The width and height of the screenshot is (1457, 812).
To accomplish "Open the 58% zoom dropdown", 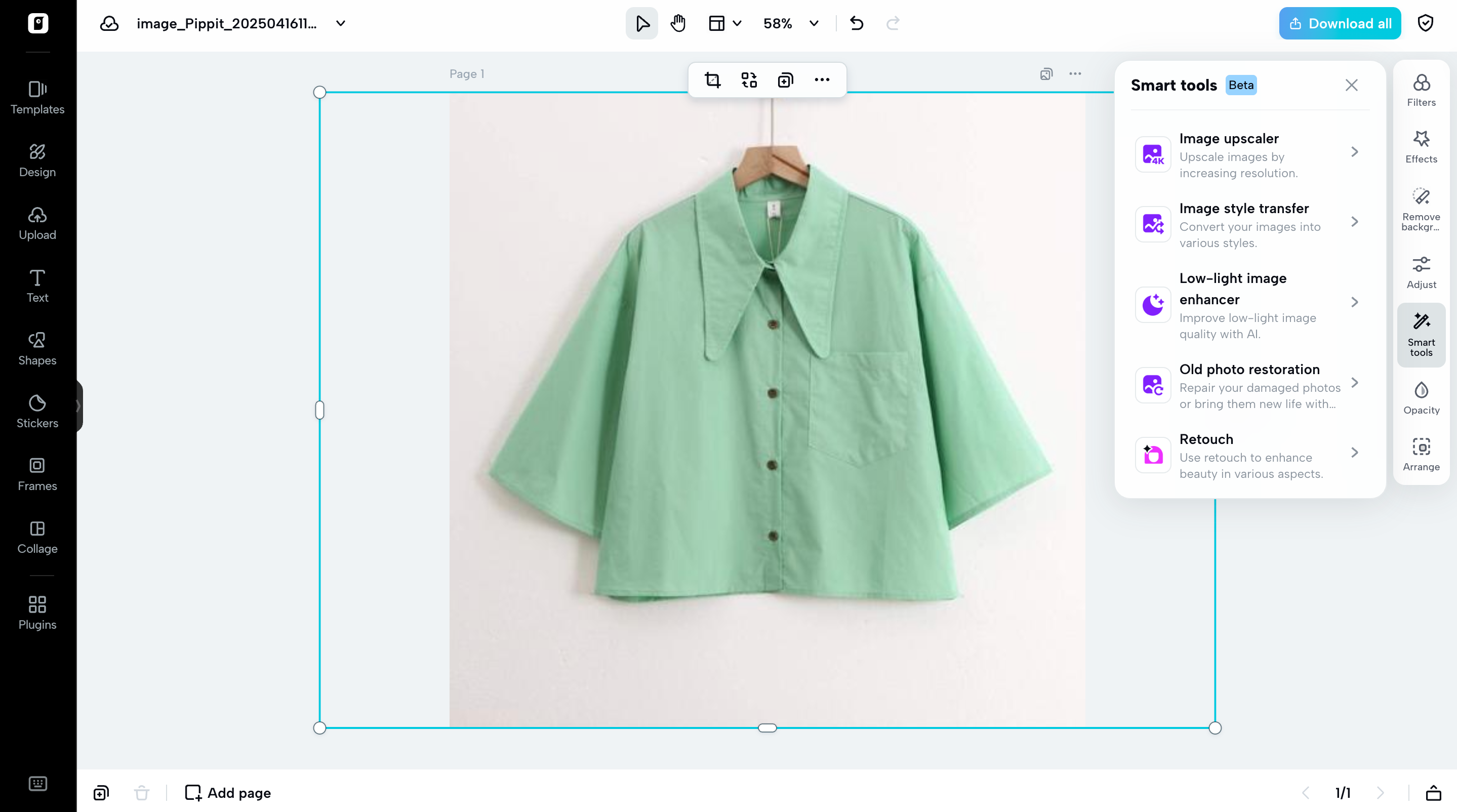I will [791, 23].
